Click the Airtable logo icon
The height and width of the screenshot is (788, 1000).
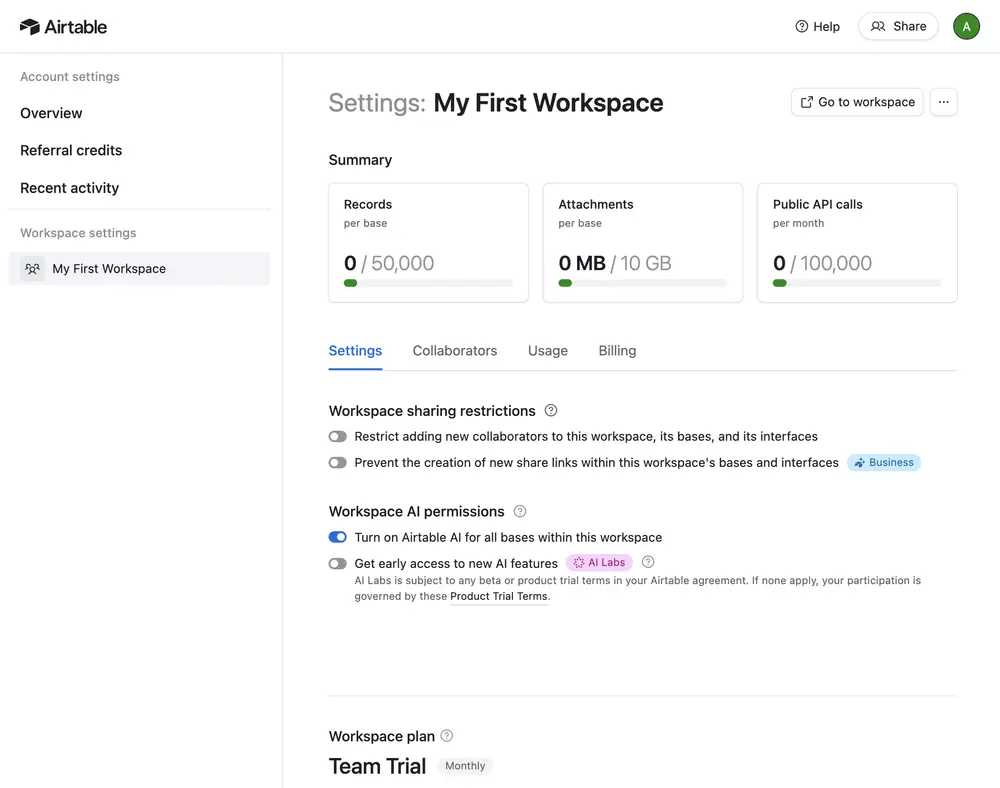tap(30, 27)
